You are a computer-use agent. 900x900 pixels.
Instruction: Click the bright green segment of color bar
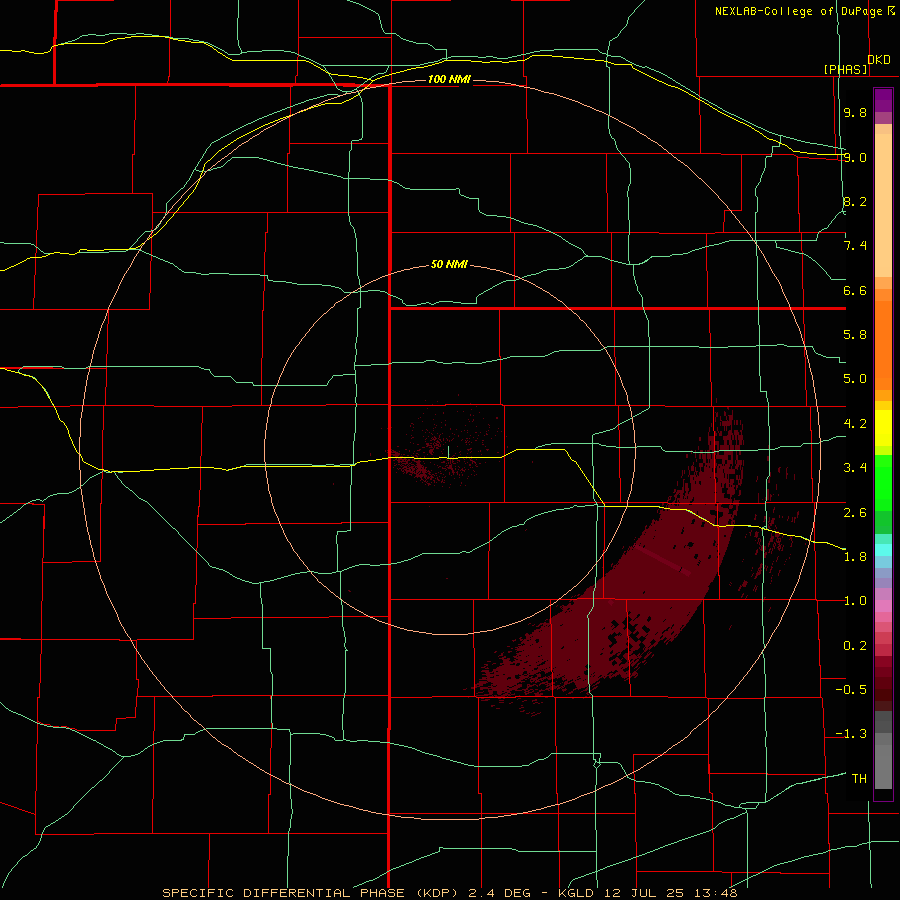[x=883, y=483]
